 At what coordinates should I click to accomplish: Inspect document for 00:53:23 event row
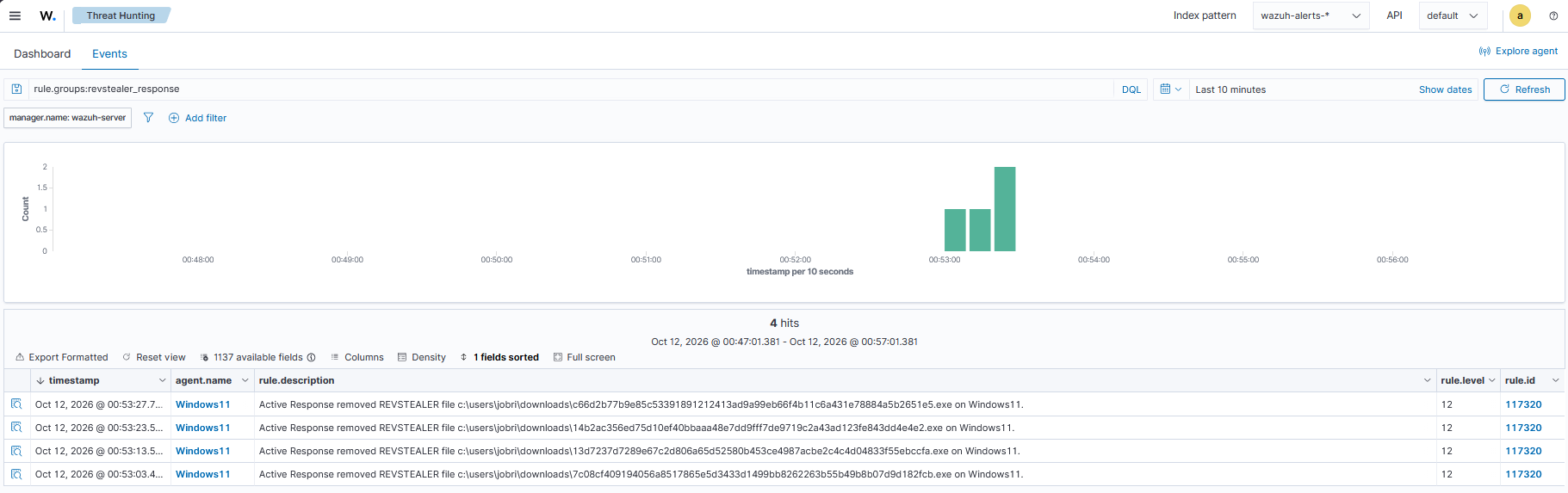click(16, 428)
